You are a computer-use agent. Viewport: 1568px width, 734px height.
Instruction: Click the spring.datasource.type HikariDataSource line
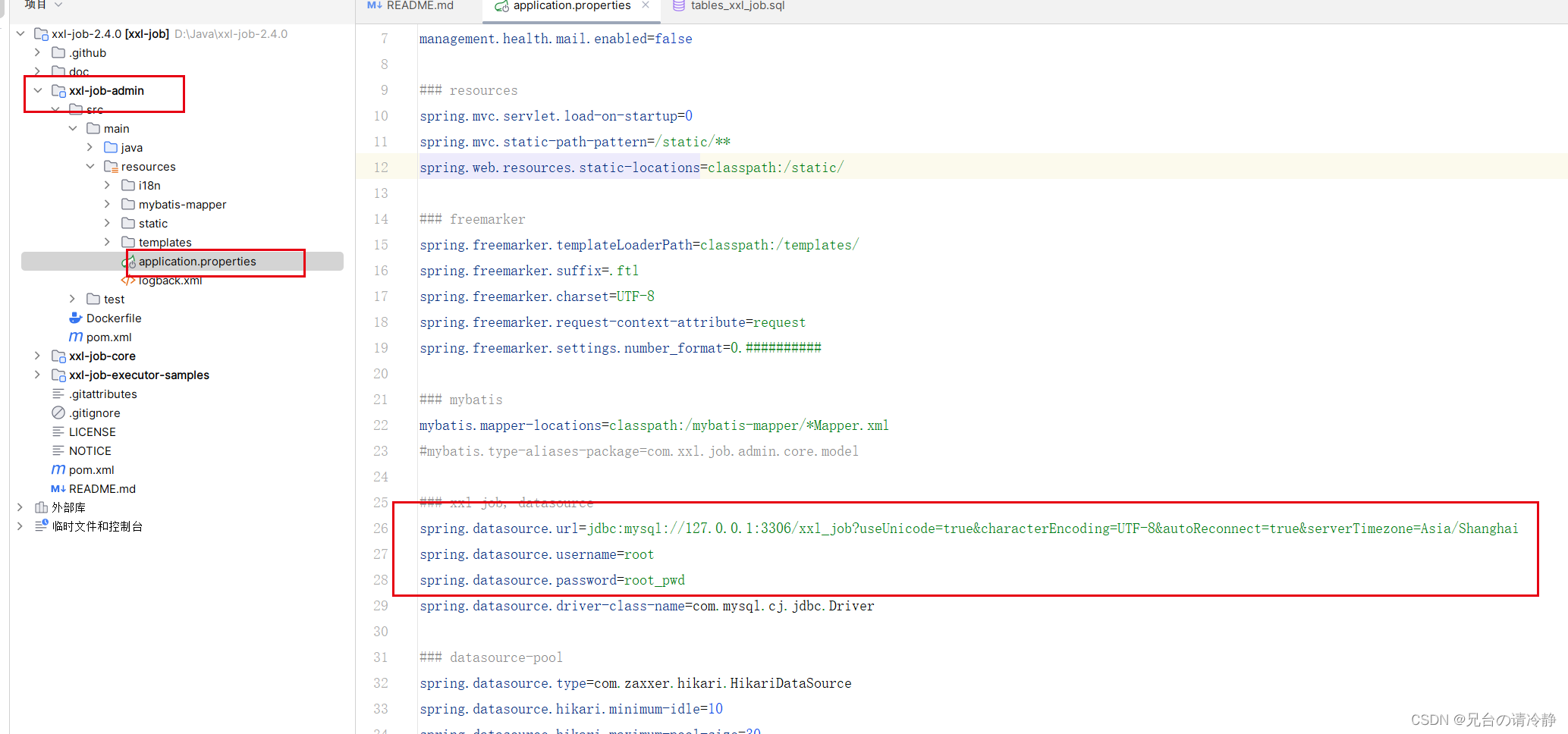click(x=635, y=683)
